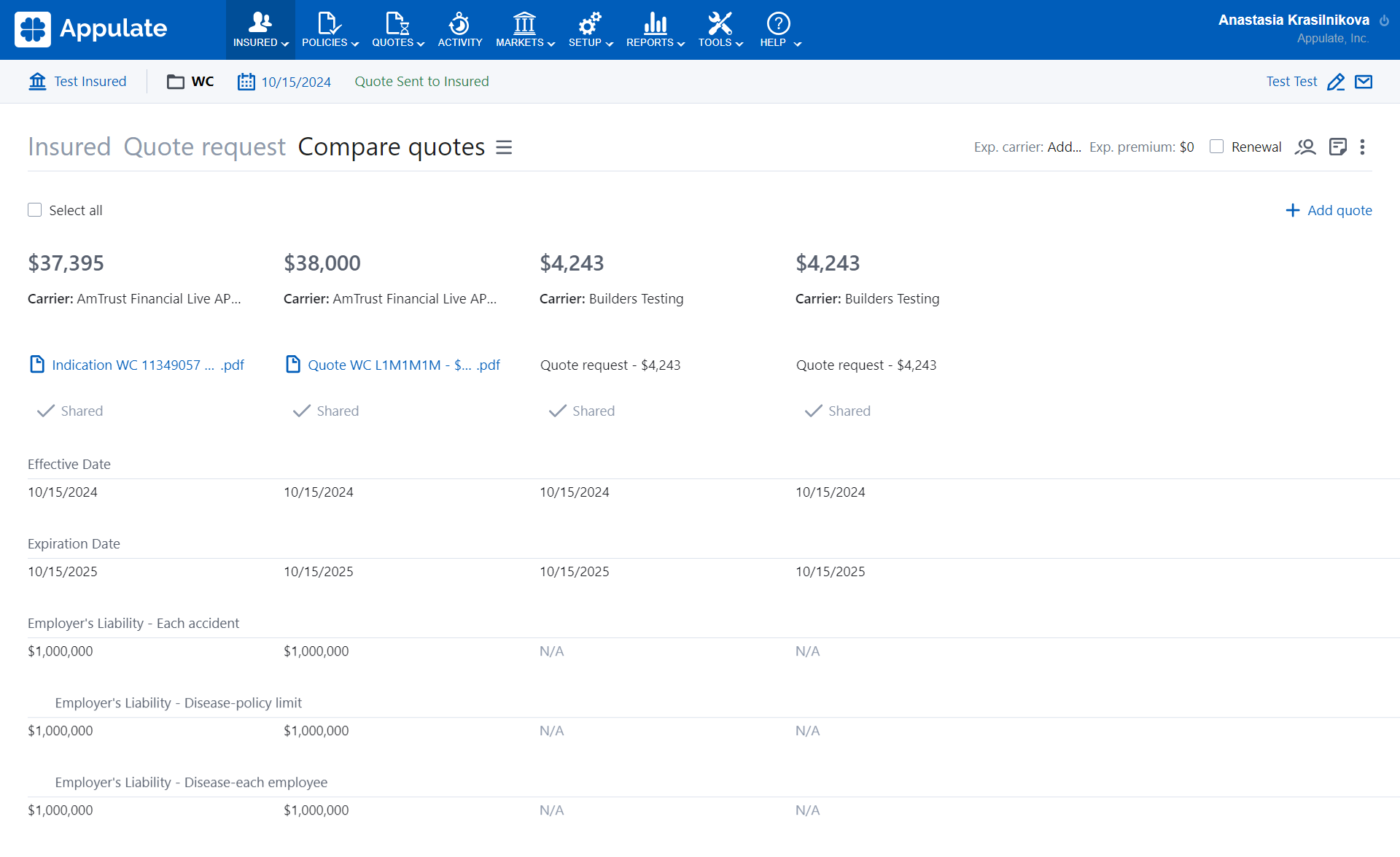The image size is (1400, 857).
Task: Click the pencil edit icon beside Test Test
Action: (1336, 82)
